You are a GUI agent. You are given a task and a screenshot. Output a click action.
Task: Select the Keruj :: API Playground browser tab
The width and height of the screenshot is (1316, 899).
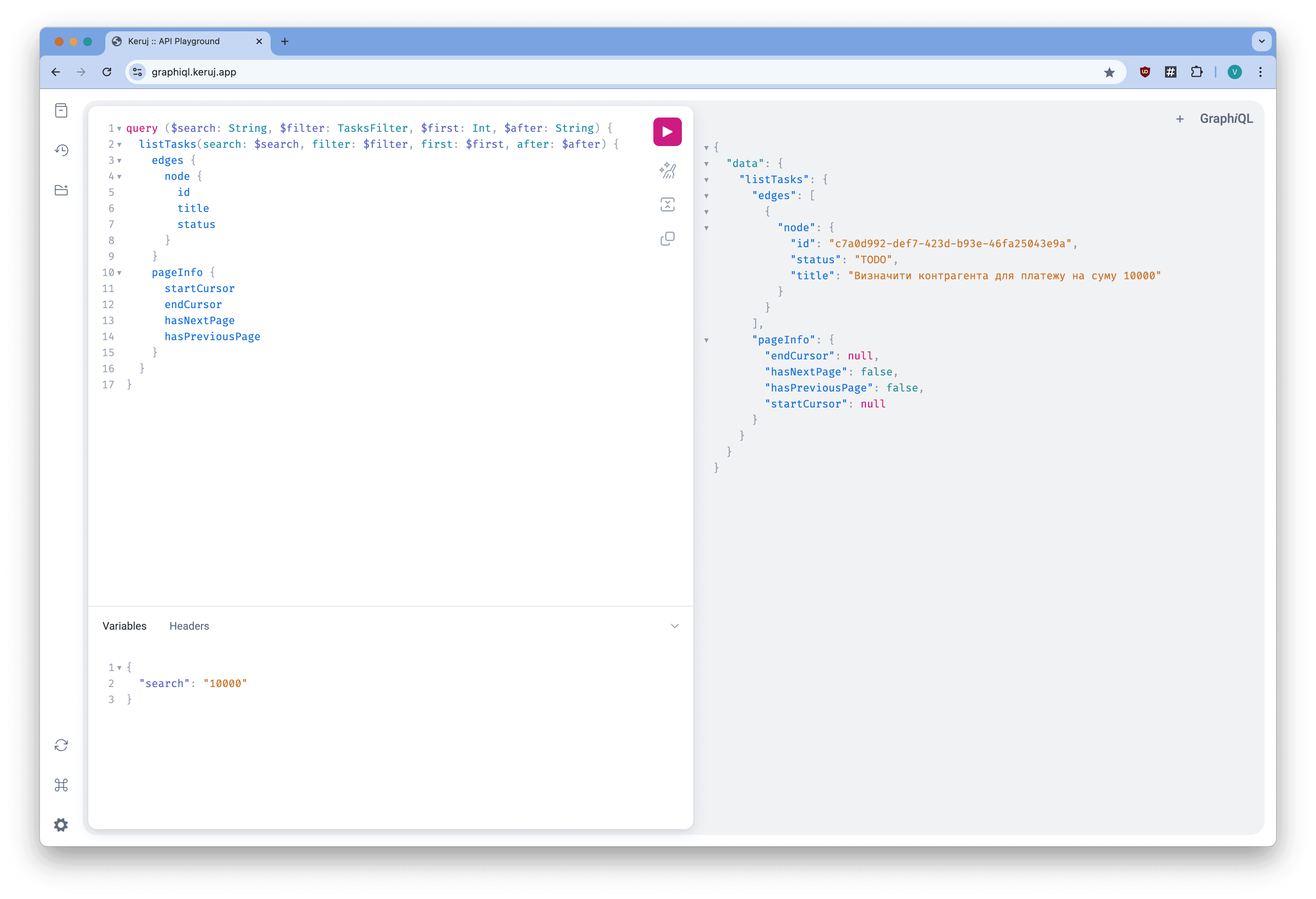pos(187,41)
